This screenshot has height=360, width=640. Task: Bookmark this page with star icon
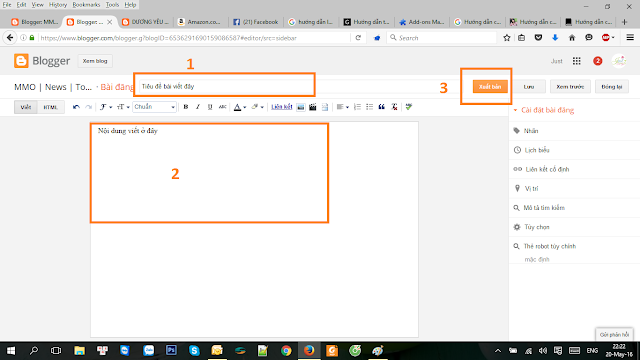click(x=507, y=38)
